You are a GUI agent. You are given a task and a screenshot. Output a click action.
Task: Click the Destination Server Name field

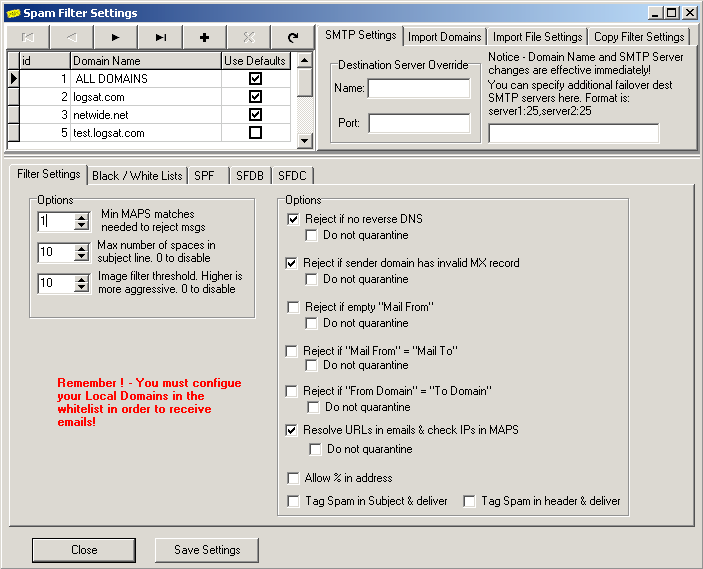pyautogui.click(x=418, y=88)
